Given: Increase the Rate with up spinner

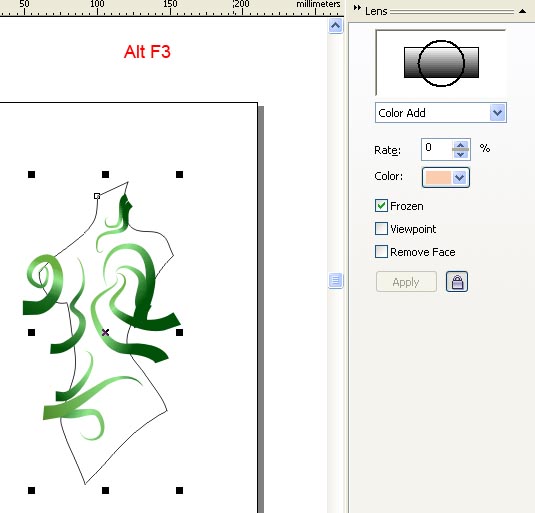Looking at the screenshot, I should click(x=461, y=145).
